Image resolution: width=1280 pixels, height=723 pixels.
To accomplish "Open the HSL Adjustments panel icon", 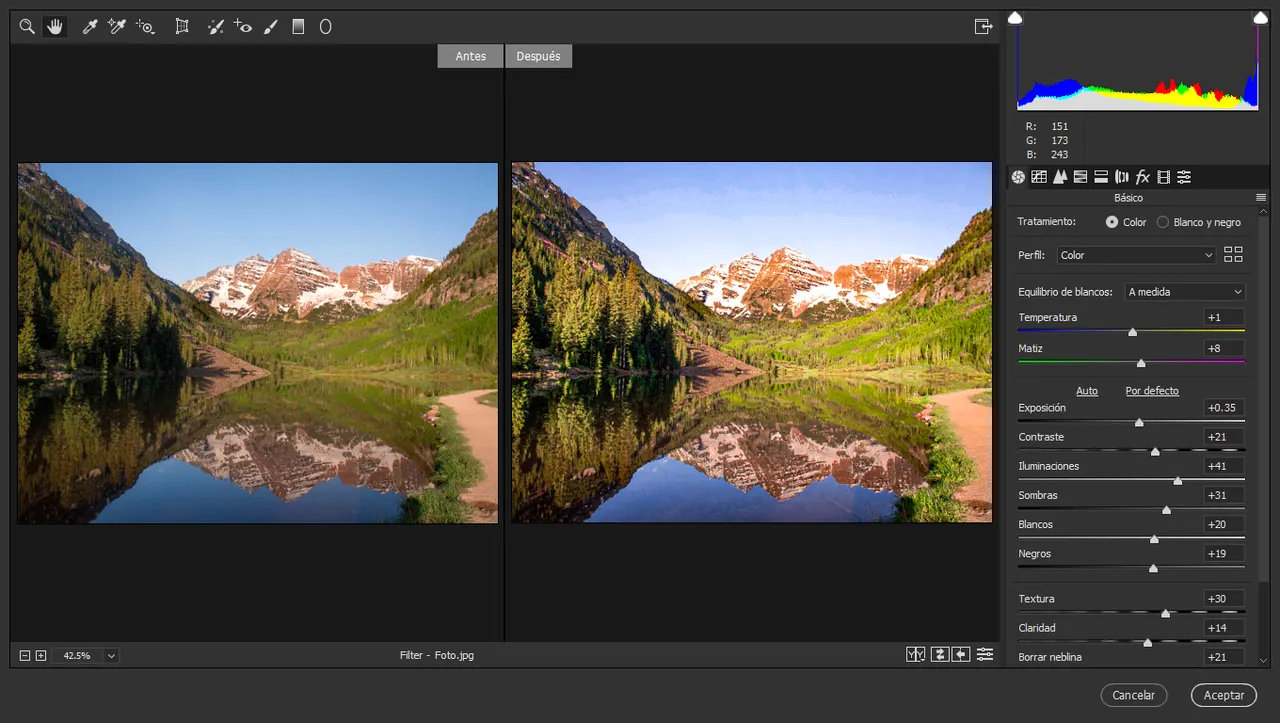I will (1080, 177).
